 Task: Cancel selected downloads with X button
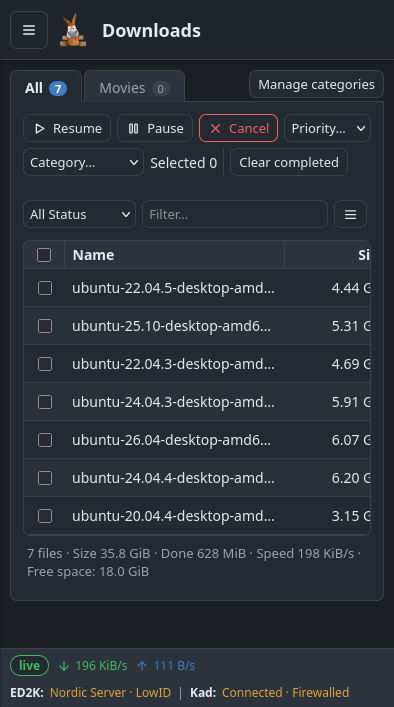238,129
